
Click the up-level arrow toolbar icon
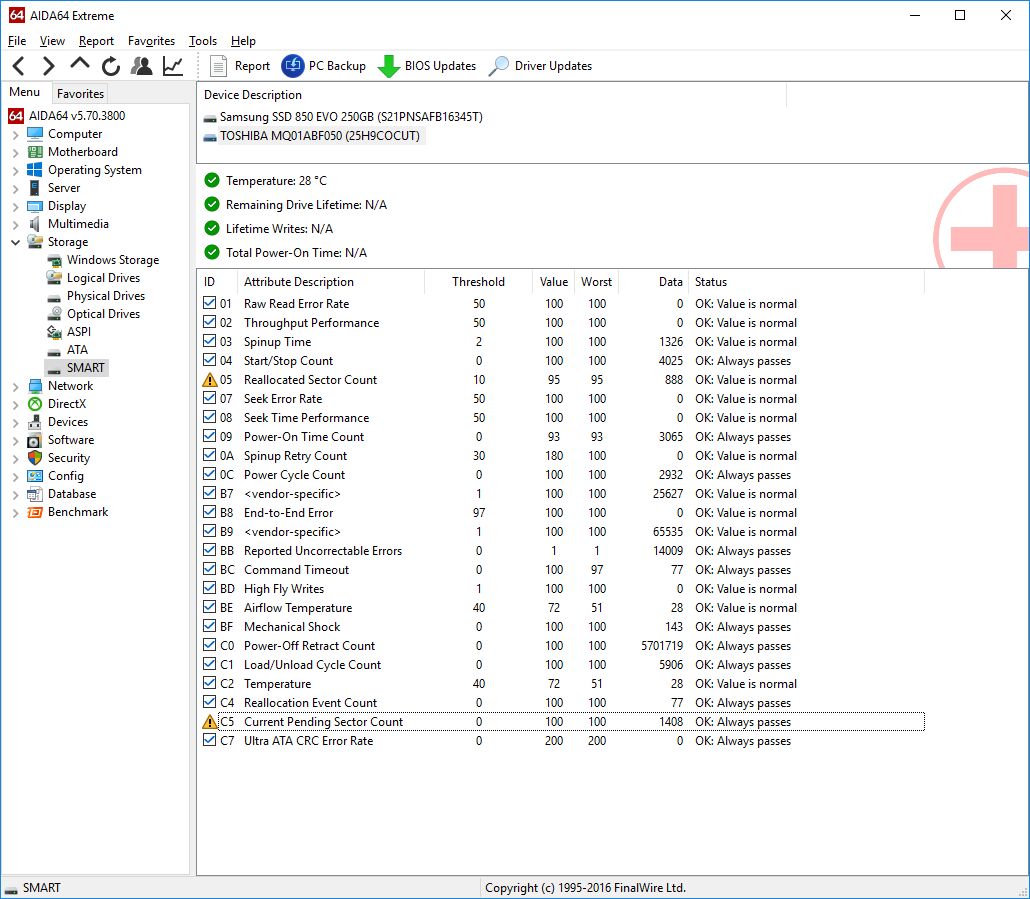[x=79, y=64]
